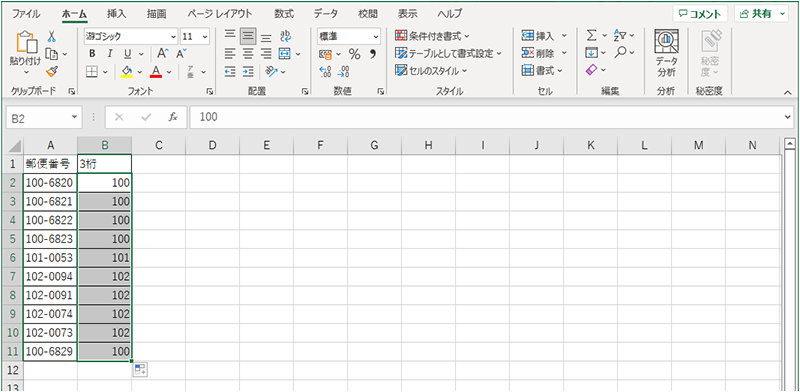Select cell A6 containing 101-0053
Image resolution: width=800 pixels, height=392 pixels.
[51, 258]
